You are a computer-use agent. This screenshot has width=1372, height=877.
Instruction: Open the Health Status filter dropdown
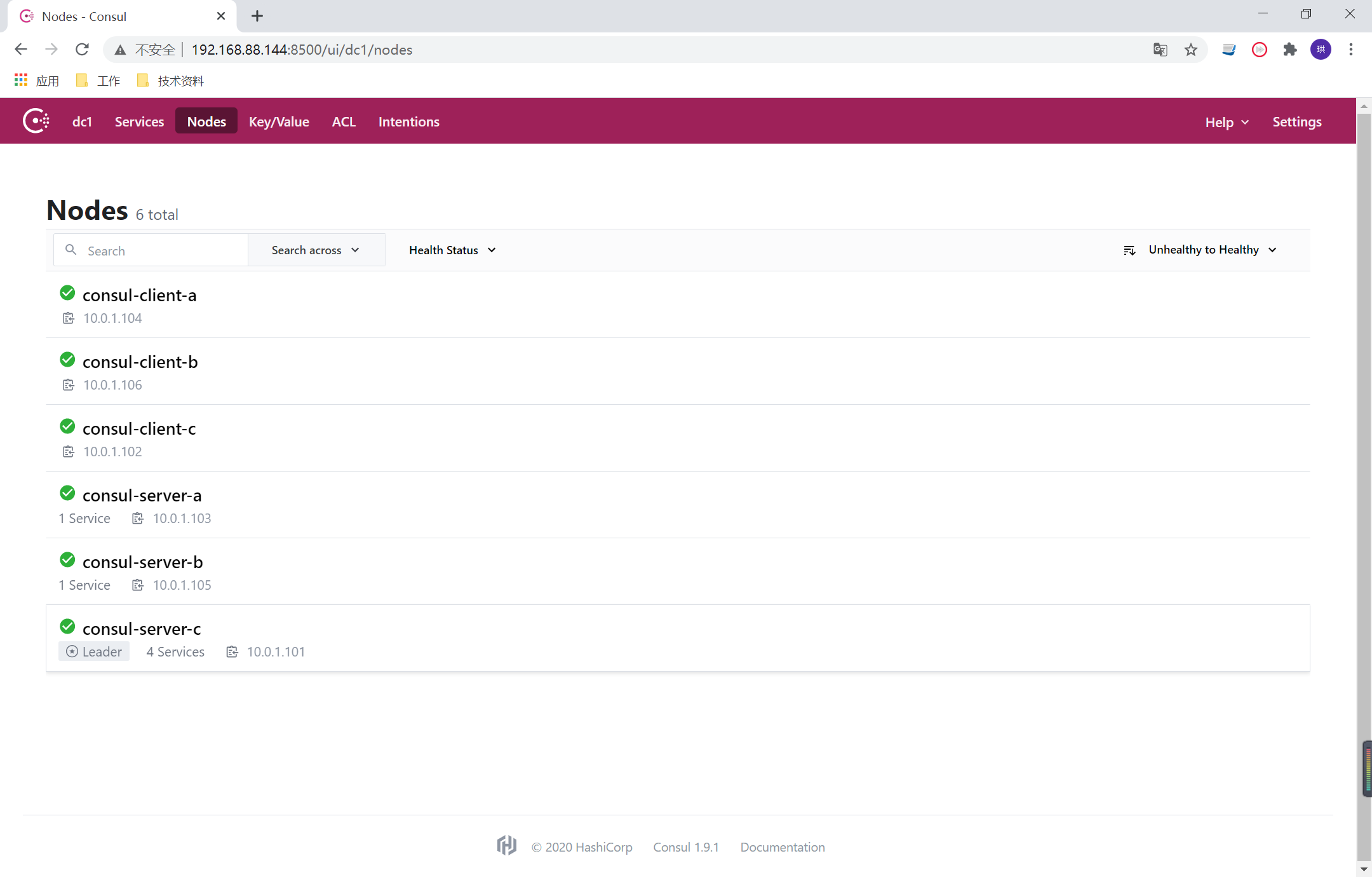453,250
